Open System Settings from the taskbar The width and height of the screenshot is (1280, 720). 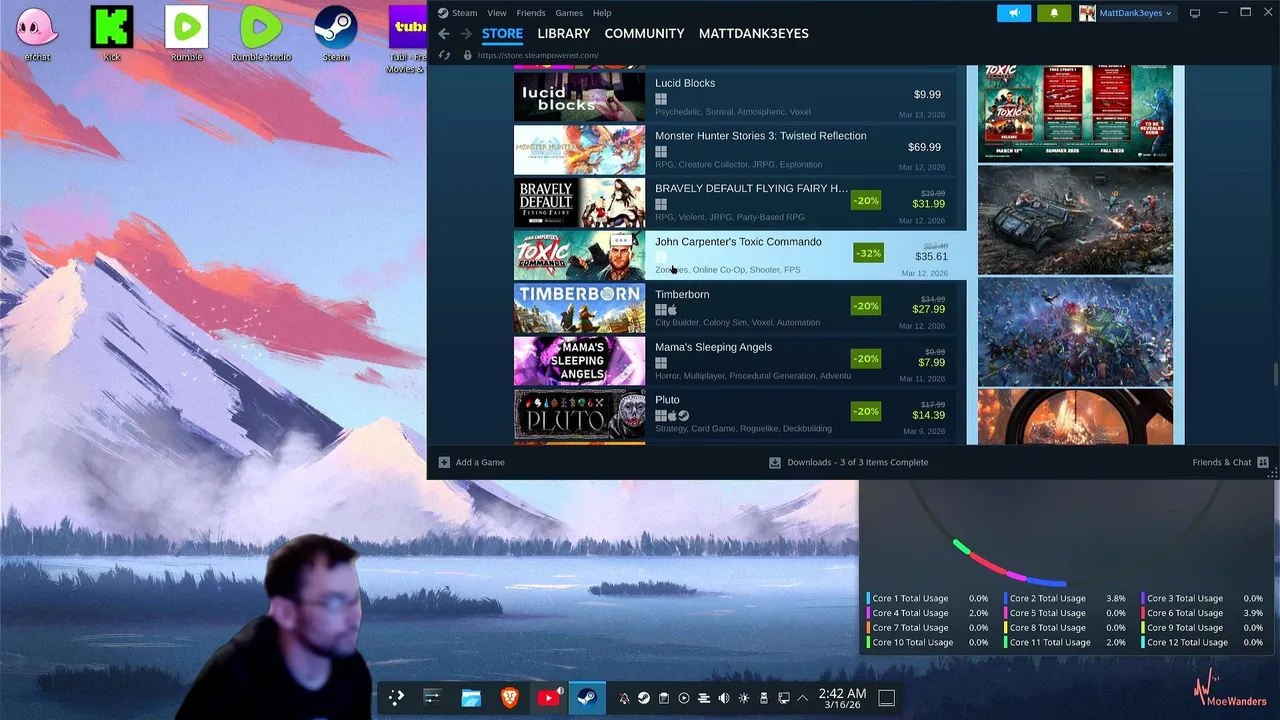[x=432, y=697]
